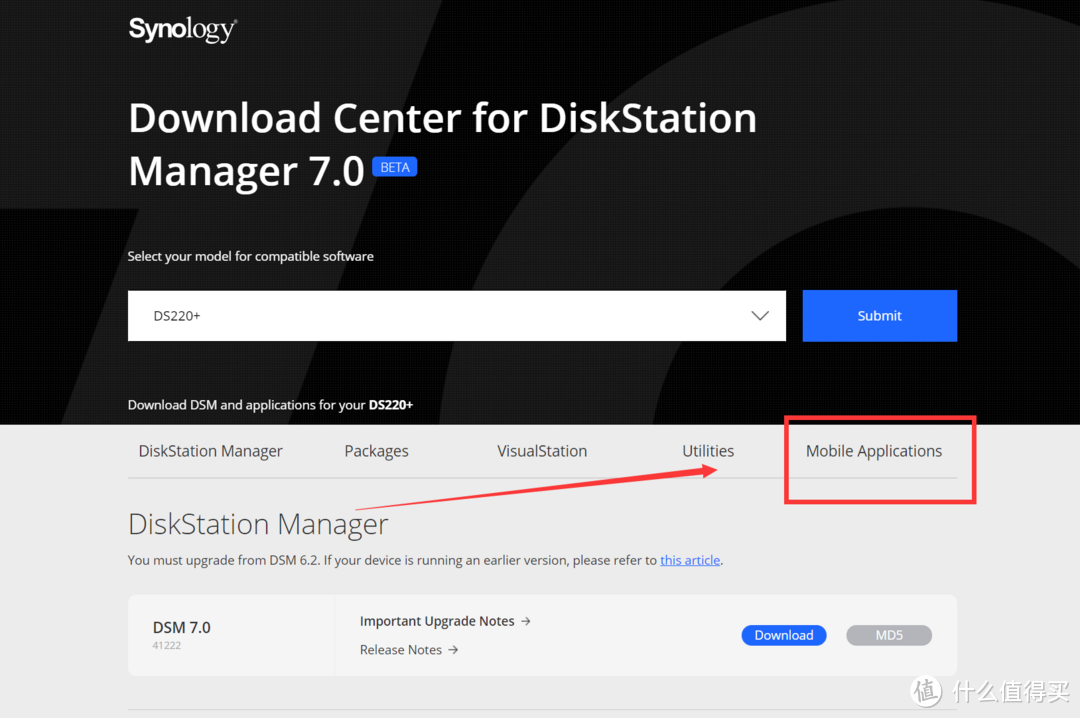Click the build number "41222"
Screen dimensions: 1080x718
pos(167,646)
